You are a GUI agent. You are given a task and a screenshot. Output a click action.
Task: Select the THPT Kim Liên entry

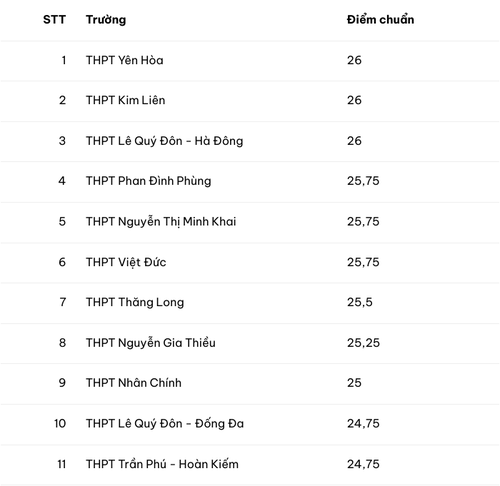tap(126, 100)
